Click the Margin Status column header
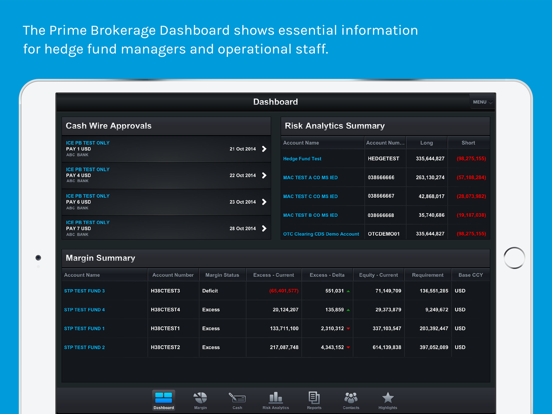 222,275
